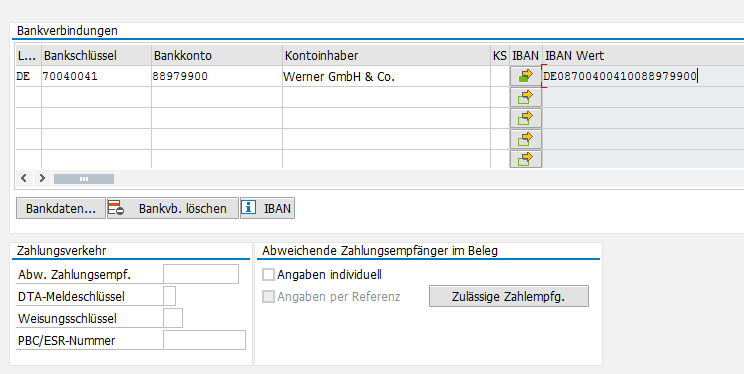Click IBAN arrow icon in fourth table row
Screen dimensions: 744x374
tap(526, 139)
